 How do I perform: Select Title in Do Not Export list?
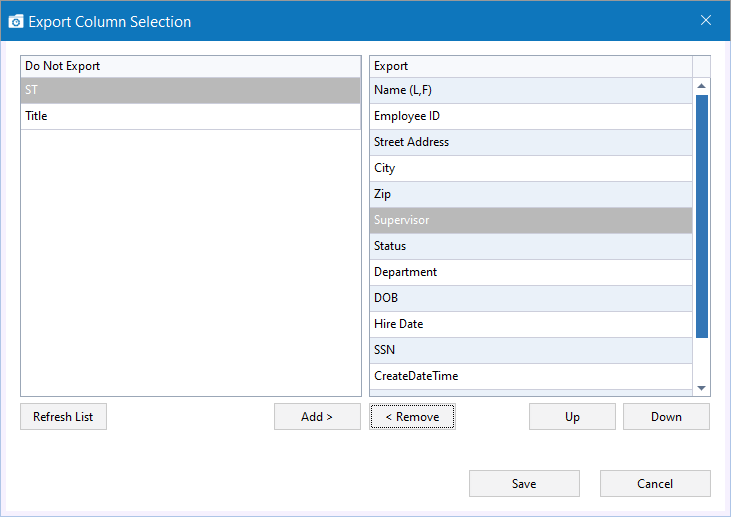[190, 116]
